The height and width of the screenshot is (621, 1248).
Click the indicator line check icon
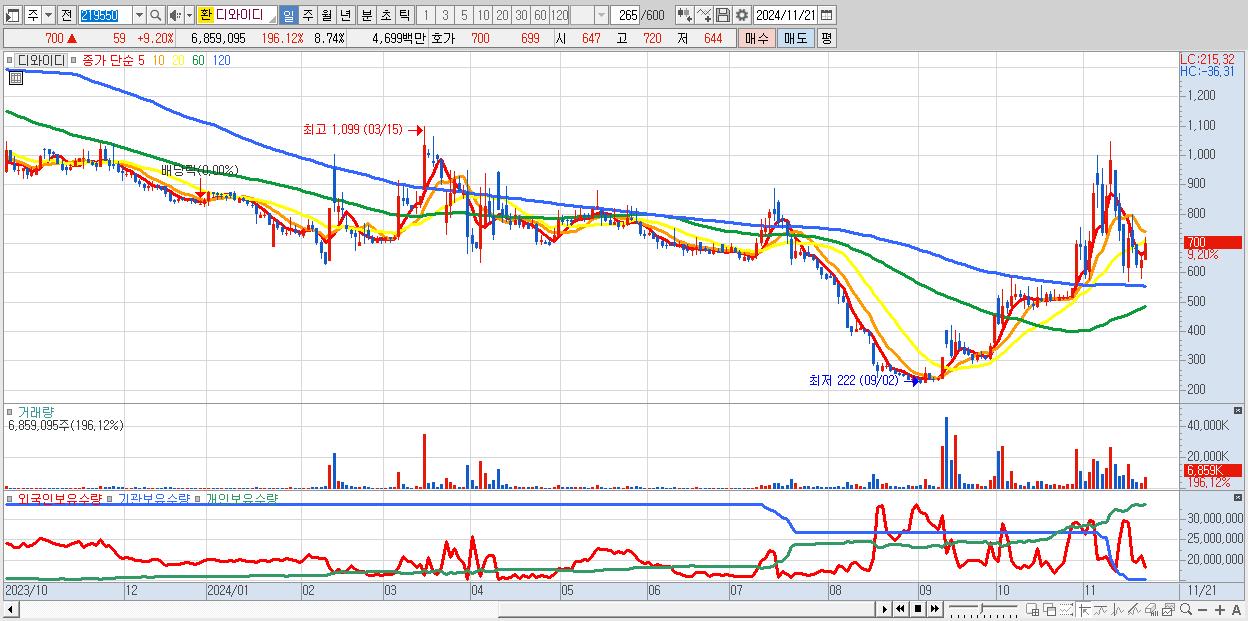[x=703, y=15]
